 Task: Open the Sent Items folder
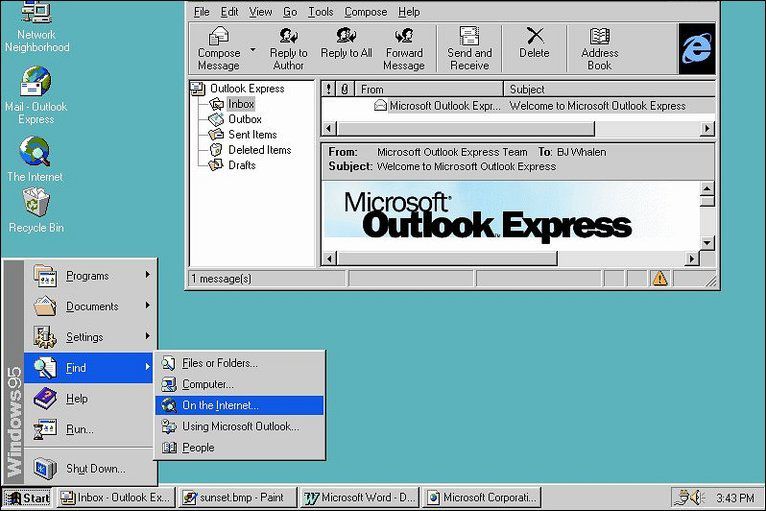[243, 134]
